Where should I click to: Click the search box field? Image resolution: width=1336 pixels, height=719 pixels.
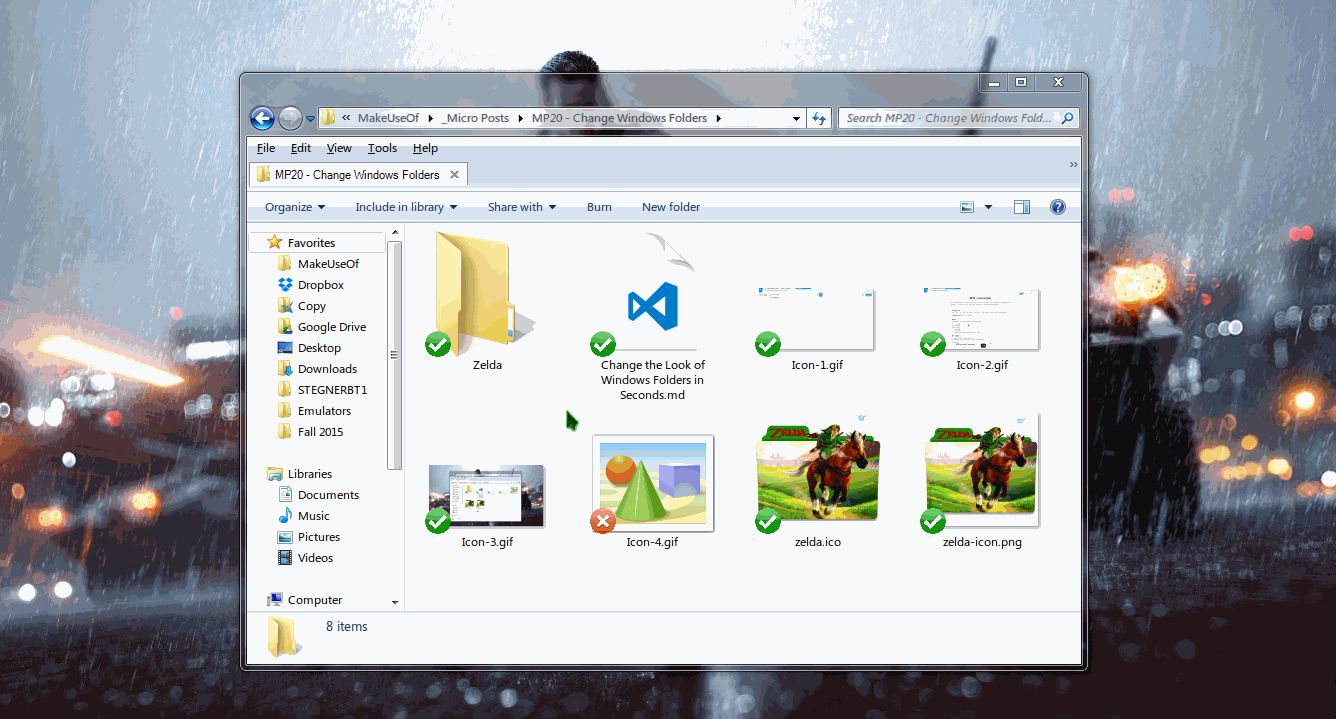[x=948, y=118]
